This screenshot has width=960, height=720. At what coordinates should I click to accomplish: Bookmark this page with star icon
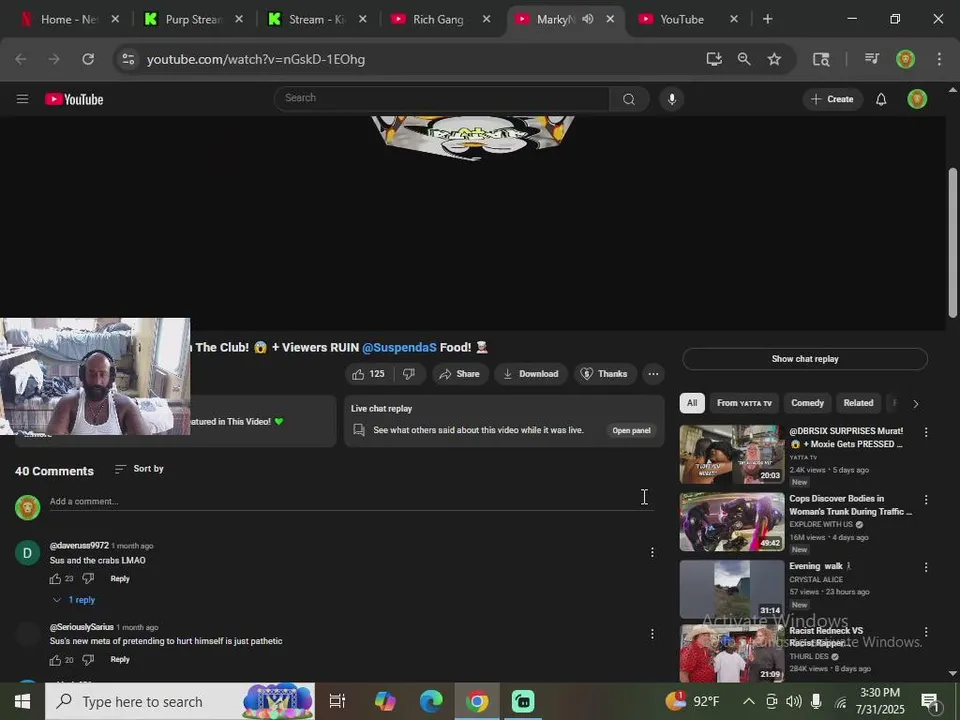click(774, 59)
